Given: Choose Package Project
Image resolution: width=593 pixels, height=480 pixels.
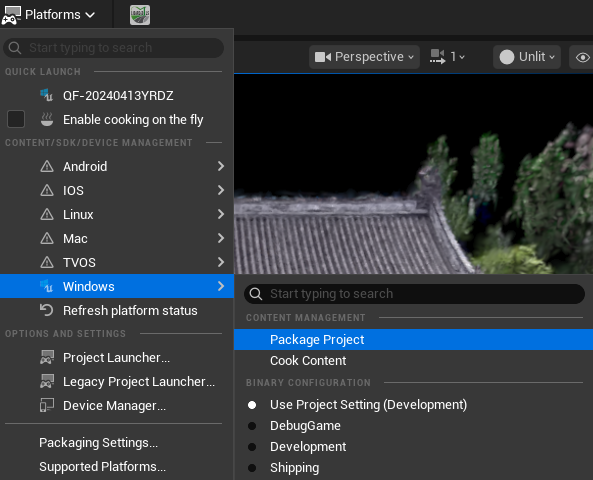Looking at the screenshot, I should 413,340.
